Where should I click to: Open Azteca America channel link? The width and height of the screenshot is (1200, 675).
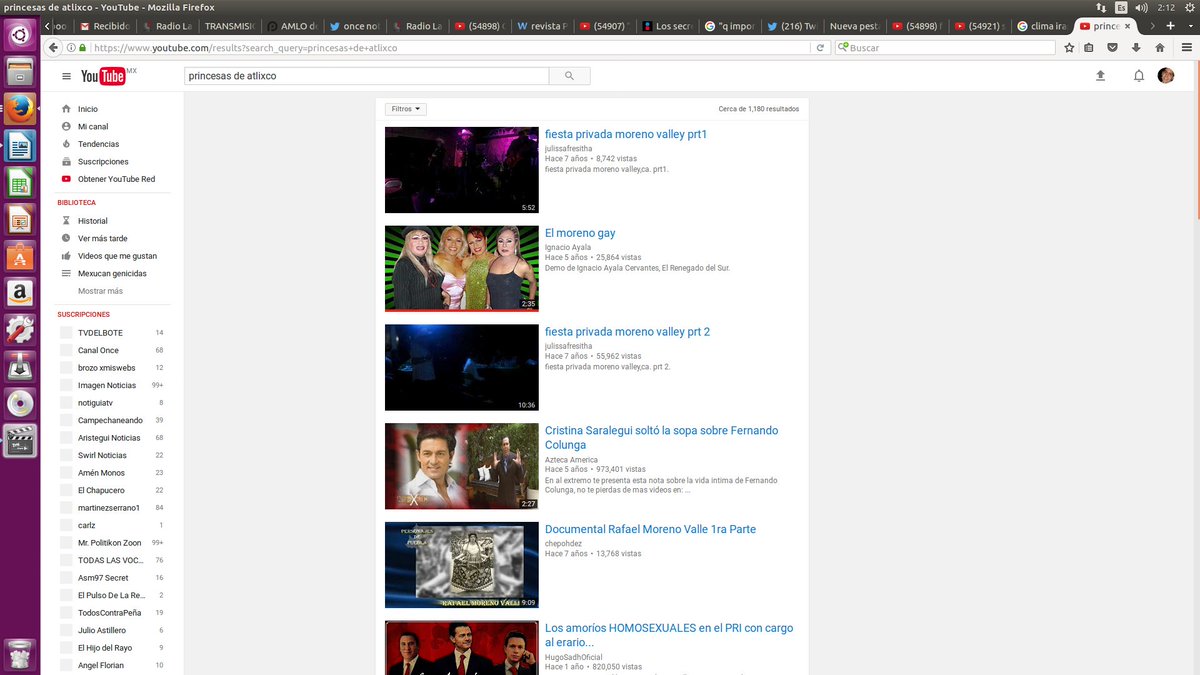[x=571, y=460]
